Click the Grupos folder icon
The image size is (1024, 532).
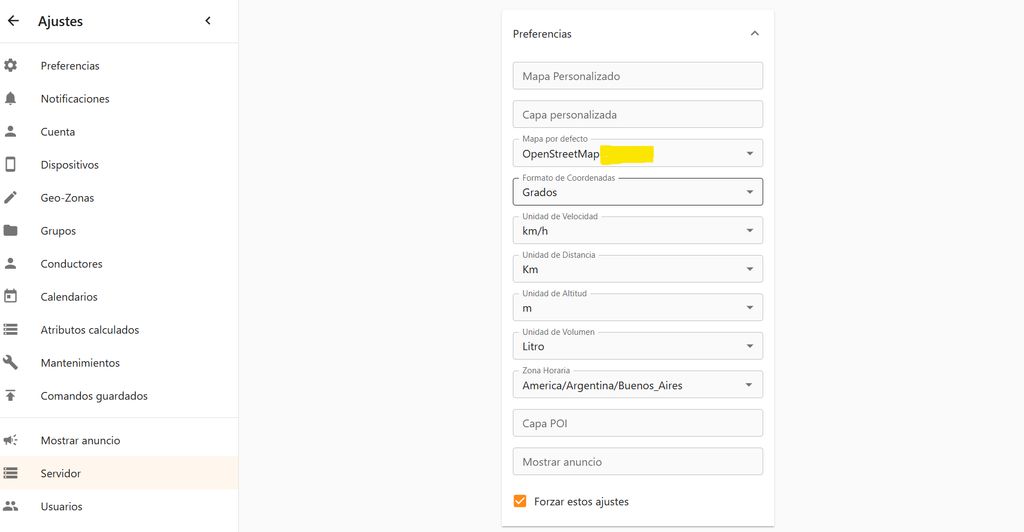pos(11,231)
